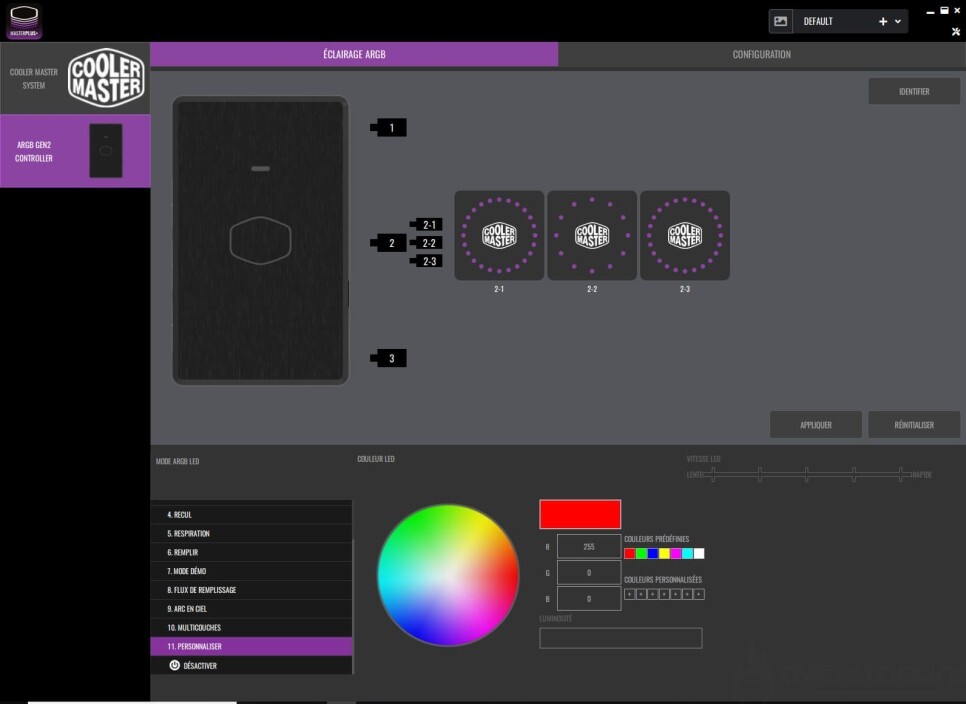
Task: Switch to the Configuration tab
Action: [761, 54]
